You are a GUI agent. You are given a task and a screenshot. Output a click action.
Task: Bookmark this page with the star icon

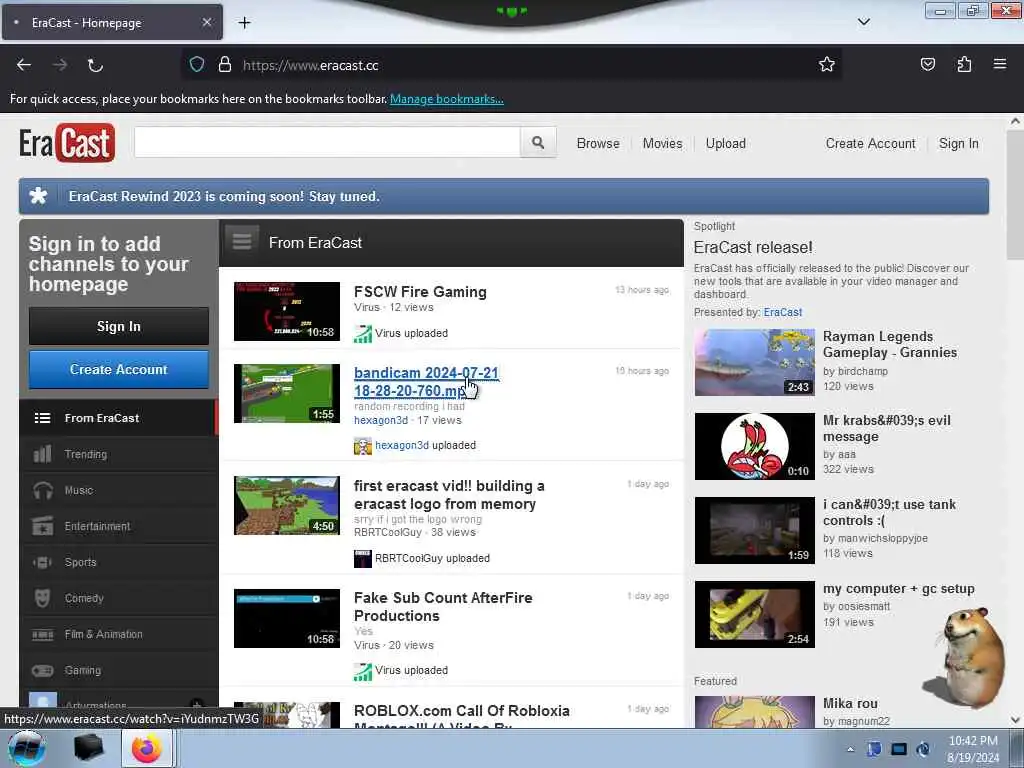827,64
